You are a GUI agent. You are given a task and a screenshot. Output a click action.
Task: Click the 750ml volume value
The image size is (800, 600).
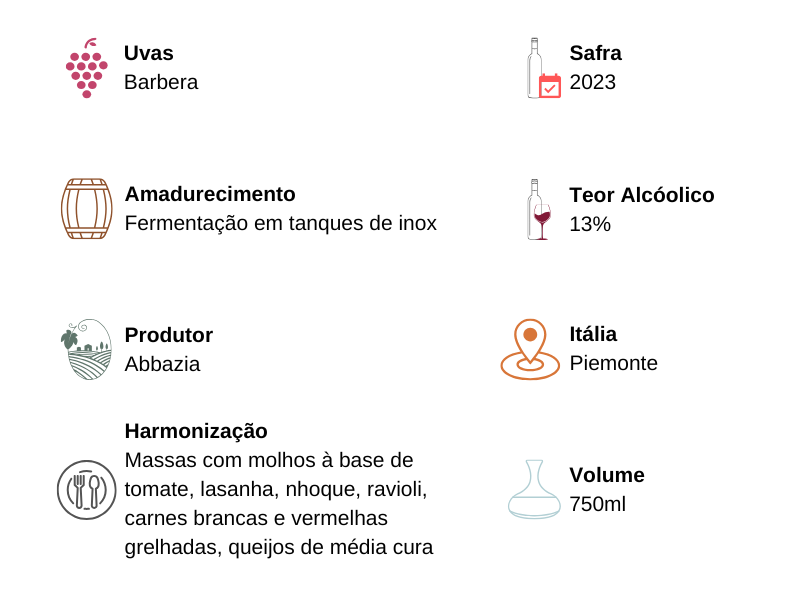597,504
